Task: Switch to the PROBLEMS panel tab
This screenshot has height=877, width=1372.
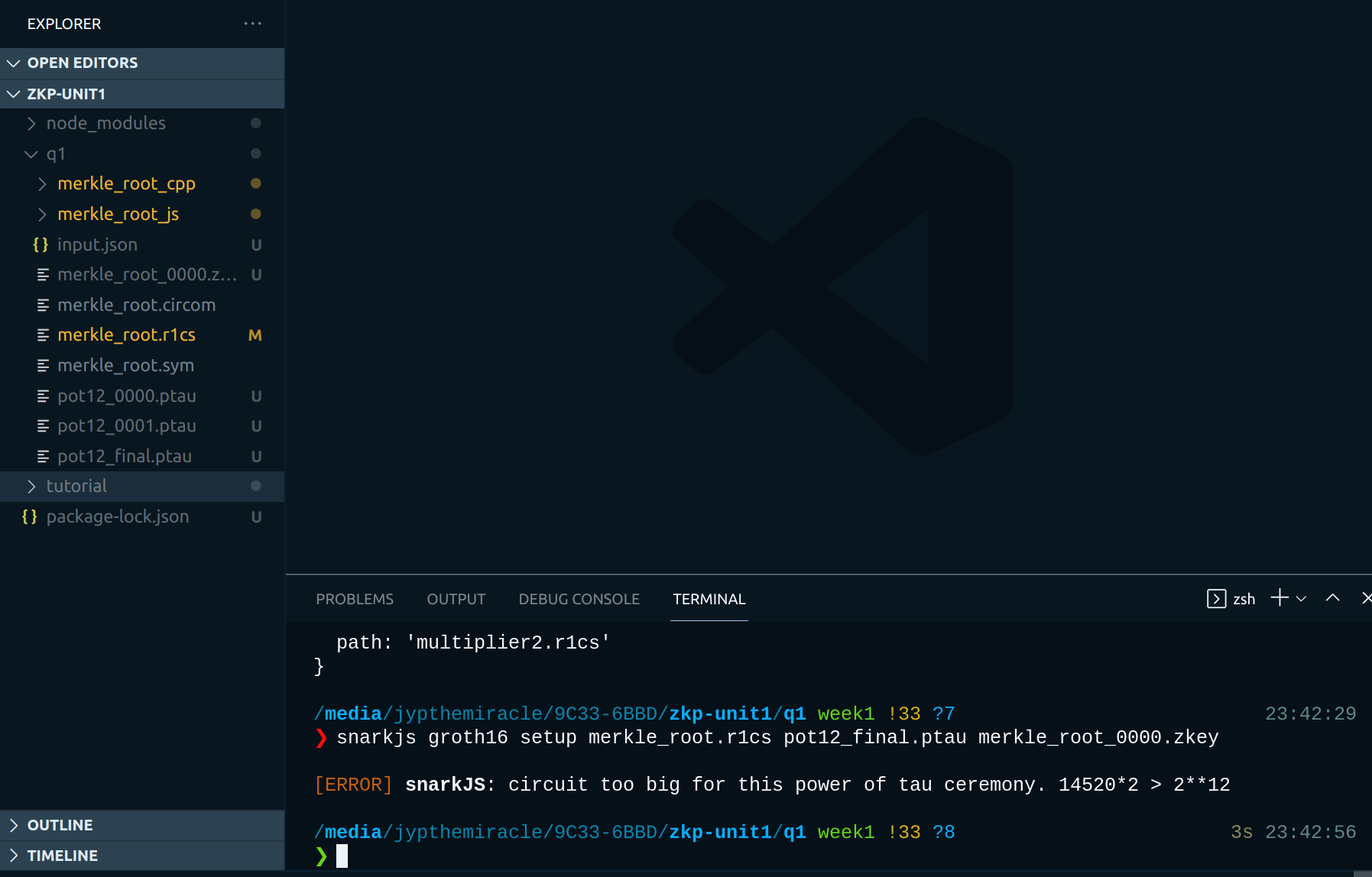Action: click(x=355, y=599)
